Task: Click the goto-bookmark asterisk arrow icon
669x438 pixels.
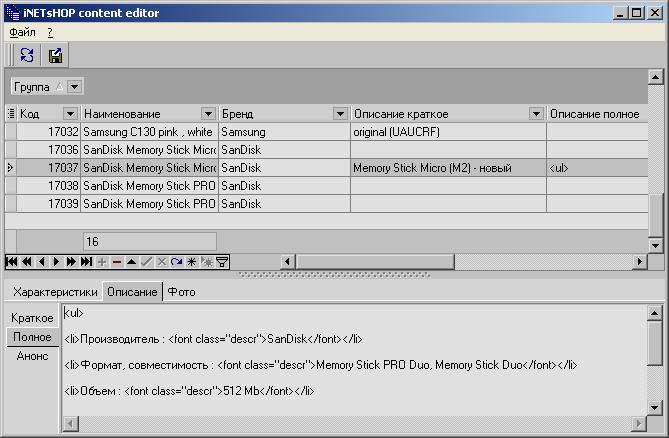Action: (x=207, y=261)
